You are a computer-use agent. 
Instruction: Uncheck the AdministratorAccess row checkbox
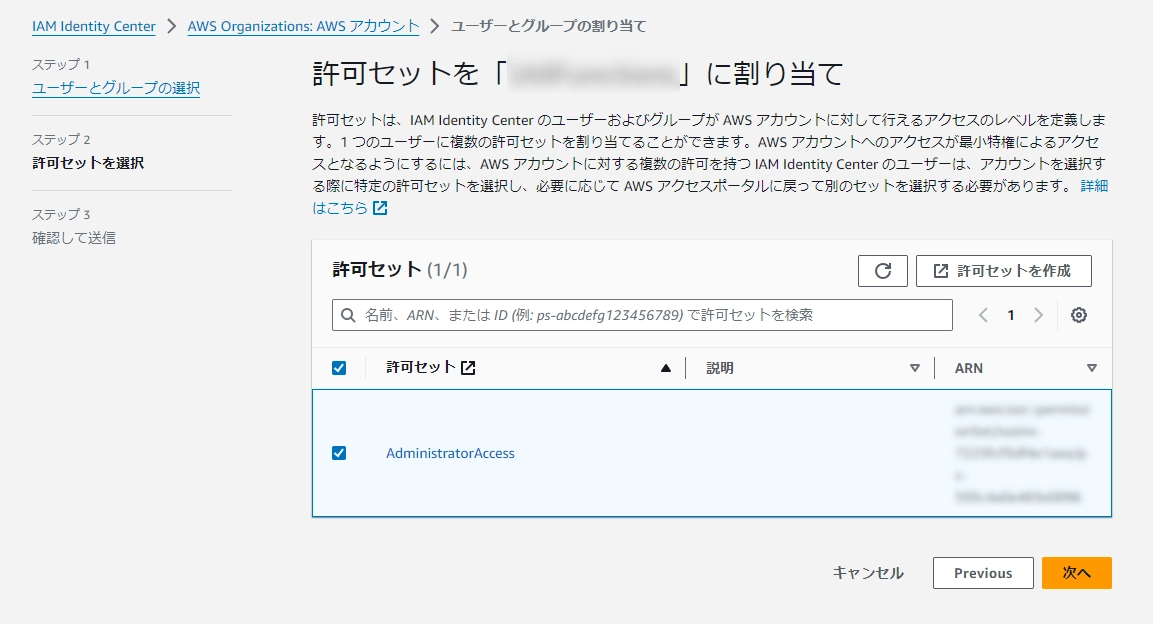tap(339, 453)
